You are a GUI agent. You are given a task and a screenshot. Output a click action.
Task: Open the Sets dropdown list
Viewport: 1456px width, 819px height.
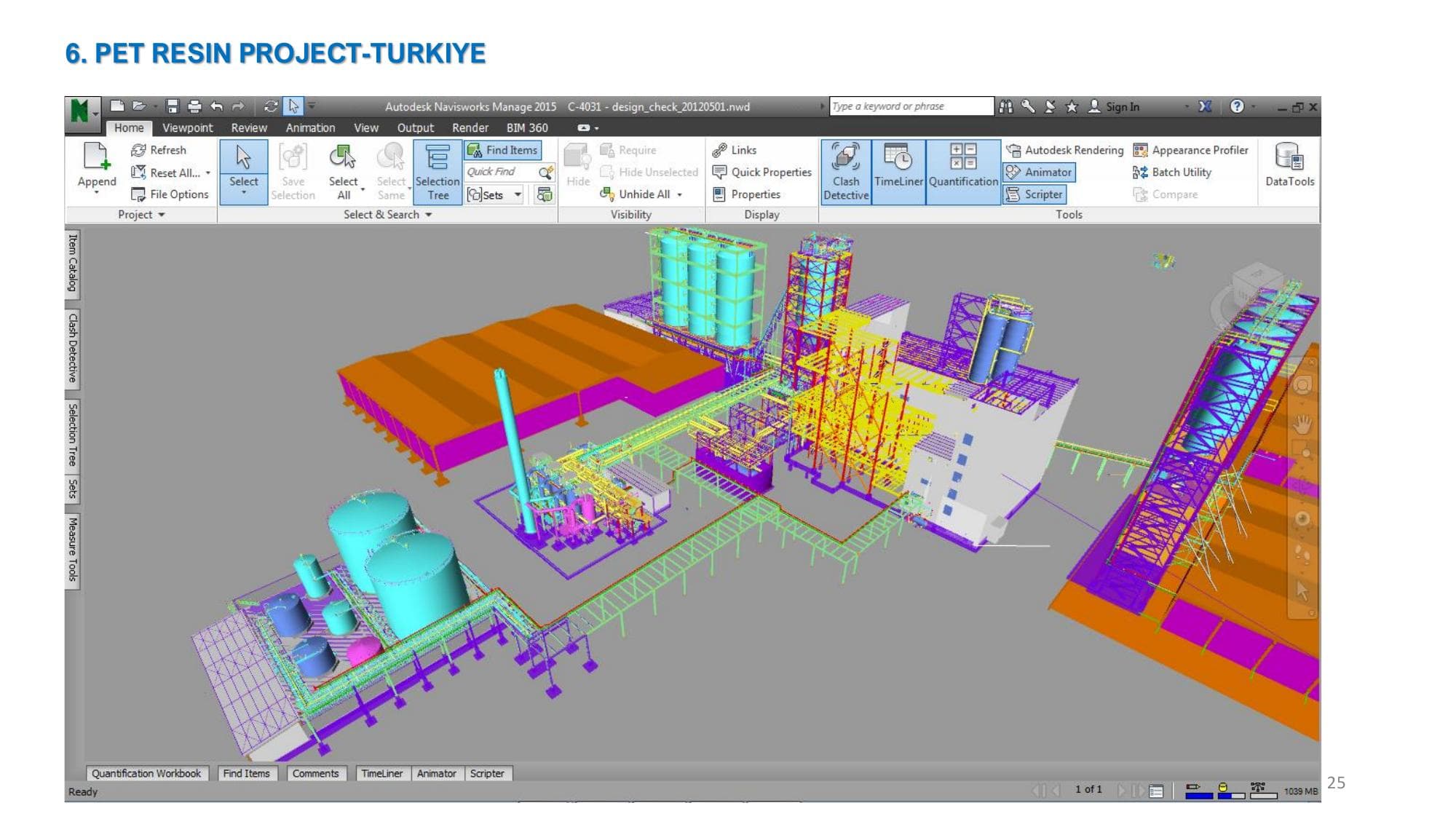[x=518, y=194]
